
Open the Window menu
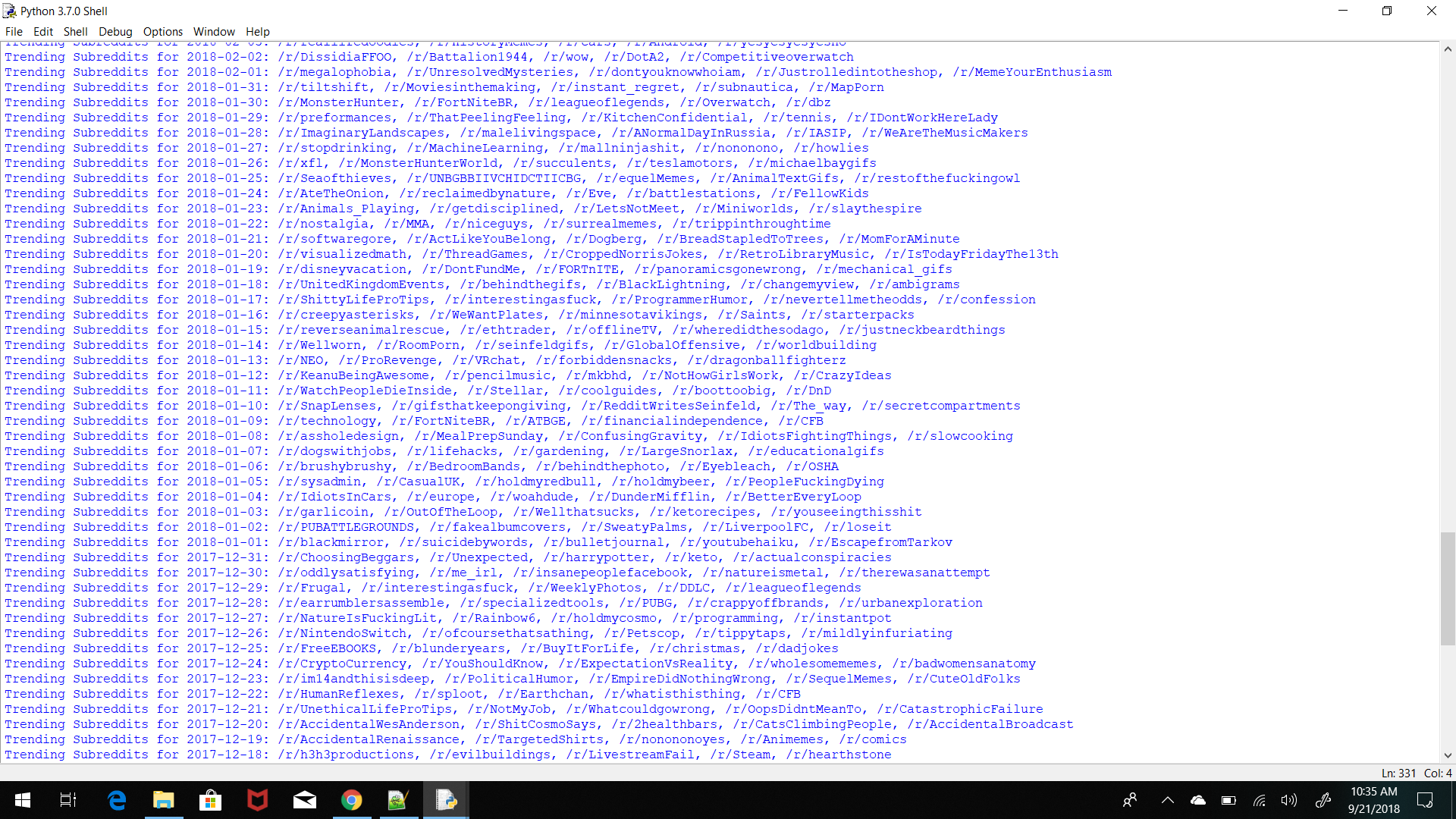[x=214, y=32]
